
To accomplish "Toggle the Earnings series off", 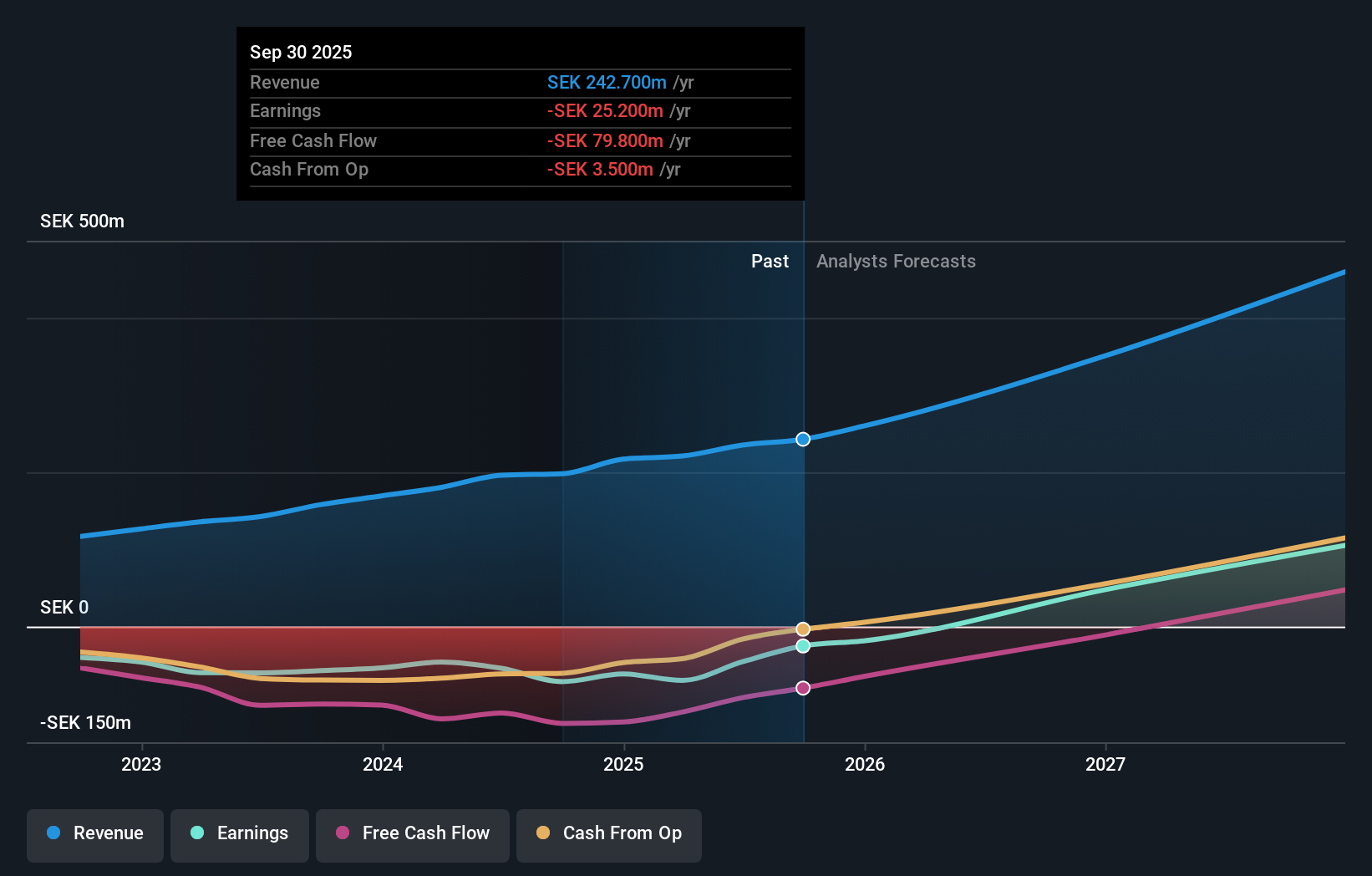I will 240,835.
